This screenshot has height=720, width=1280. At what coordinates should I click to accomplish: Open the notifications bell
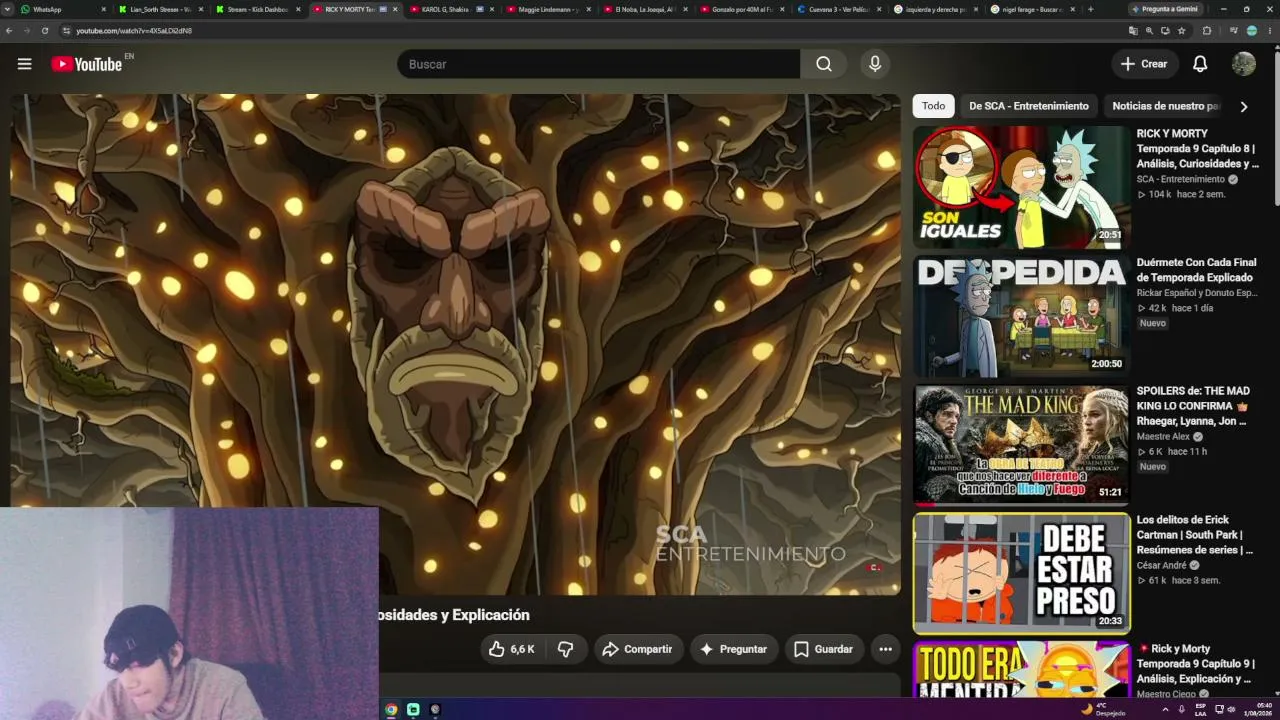tap(1200, 64)
